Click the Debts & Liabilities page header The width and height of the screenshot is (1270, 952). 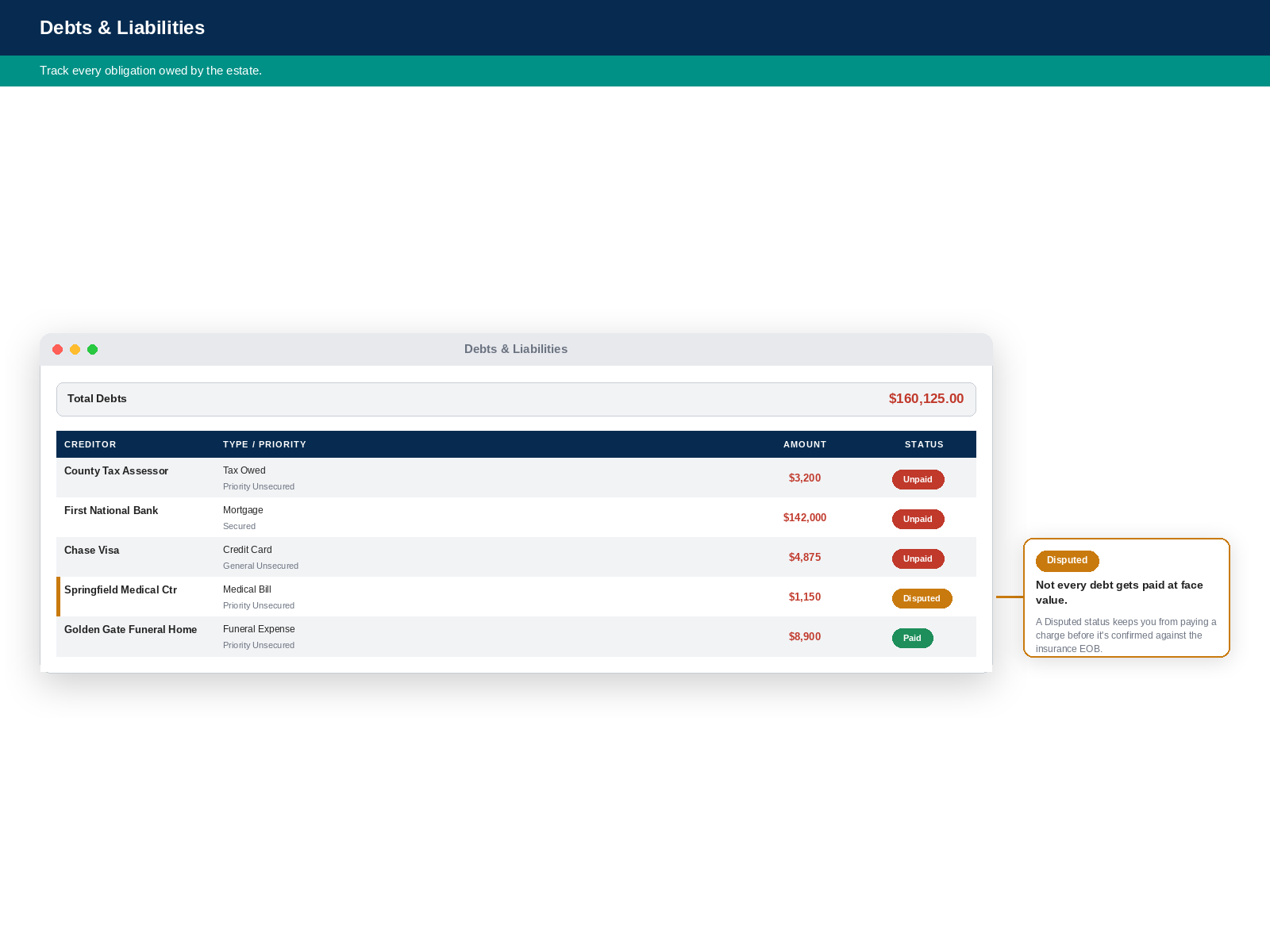coord(122,28)
